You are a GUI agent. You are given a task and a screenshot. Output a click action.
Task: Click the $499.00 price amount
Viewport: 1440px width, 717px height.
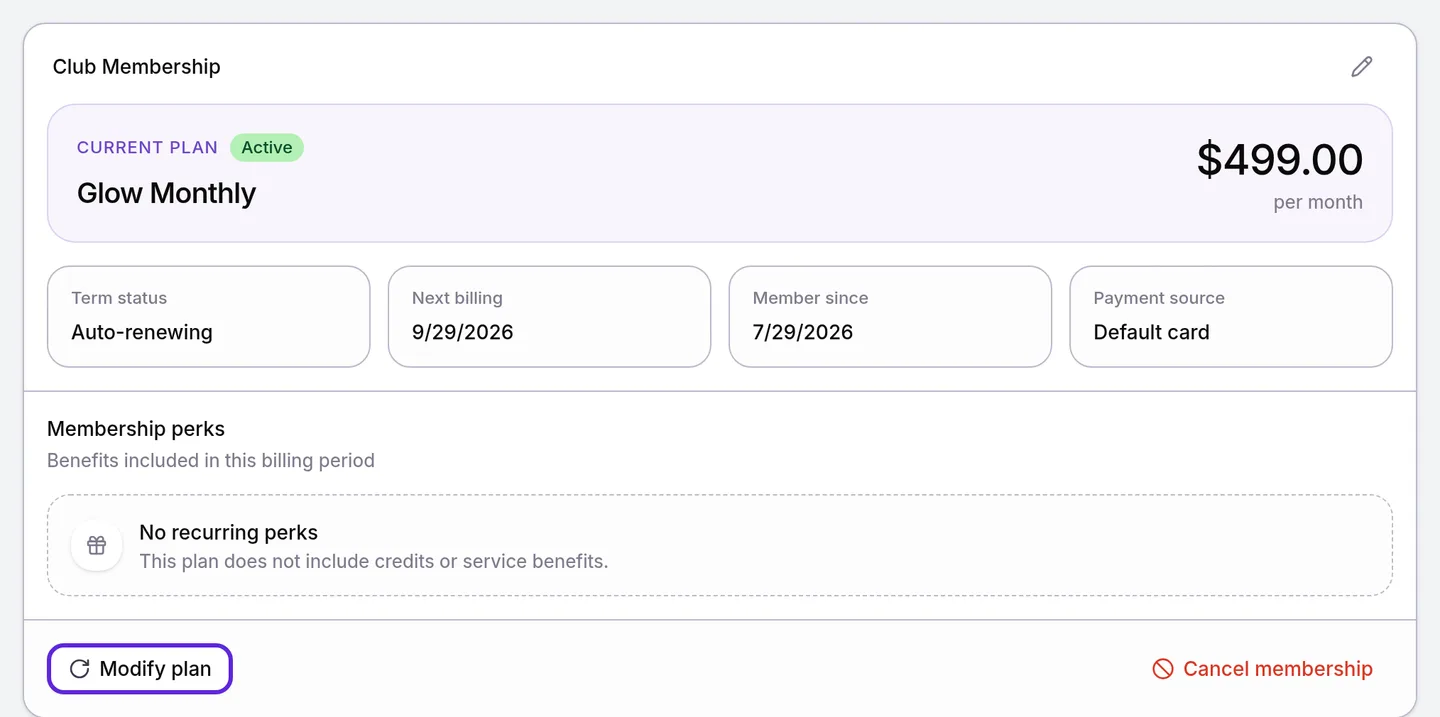coord(1280,160)
